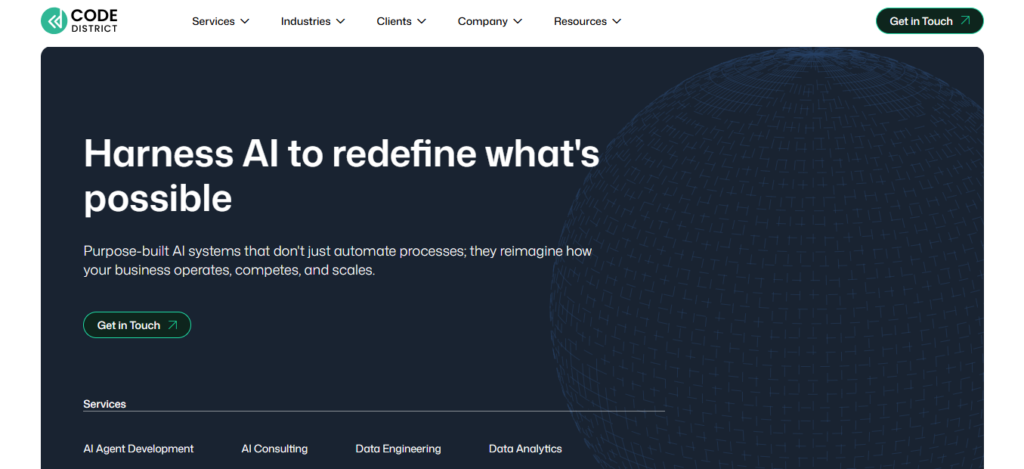Open the Resources nav menu label

coord(579,21)
